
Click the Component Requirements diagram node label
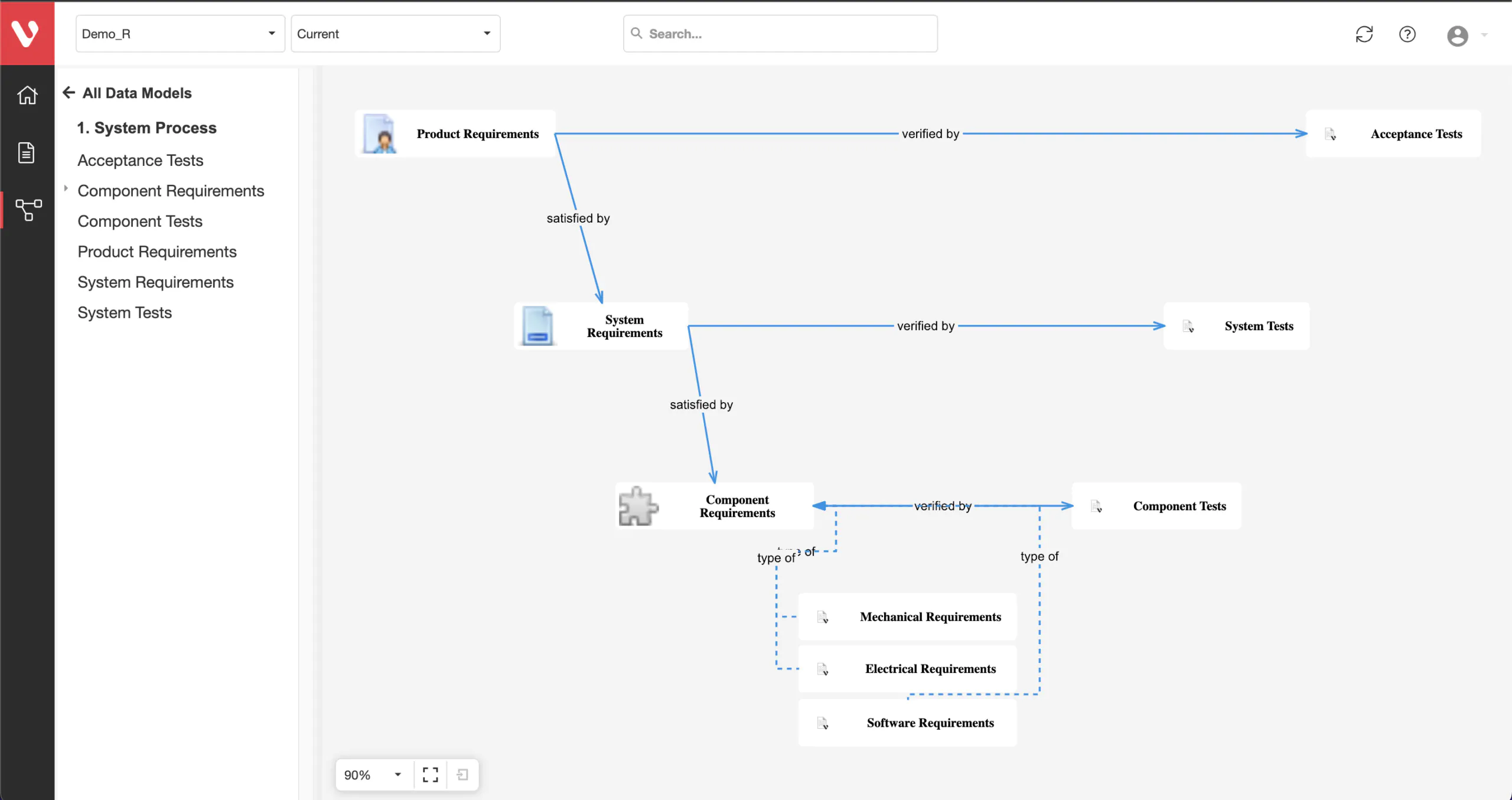coord(737,506)
